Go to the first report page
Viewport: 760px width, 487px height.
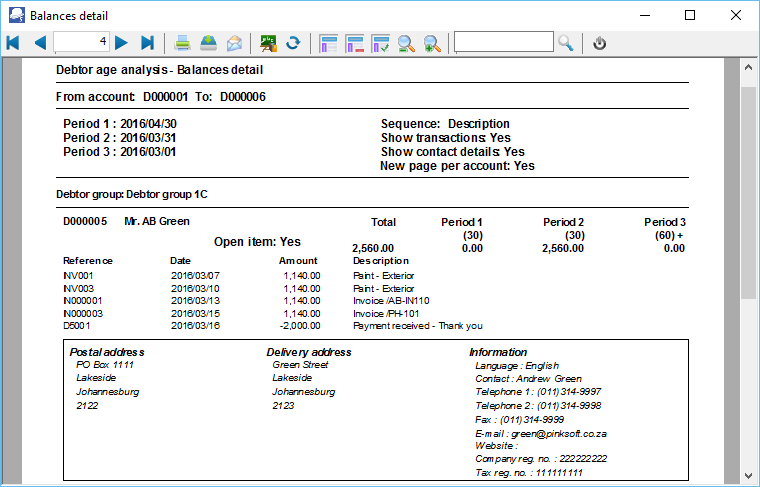[x=13, y=42]
